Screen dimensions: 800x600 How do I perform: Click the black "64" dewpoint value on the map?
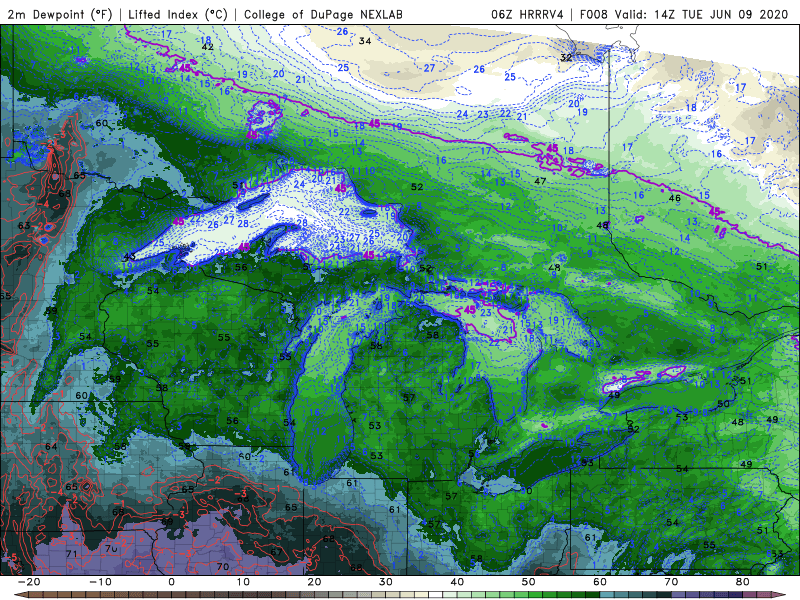pos(51,446)
